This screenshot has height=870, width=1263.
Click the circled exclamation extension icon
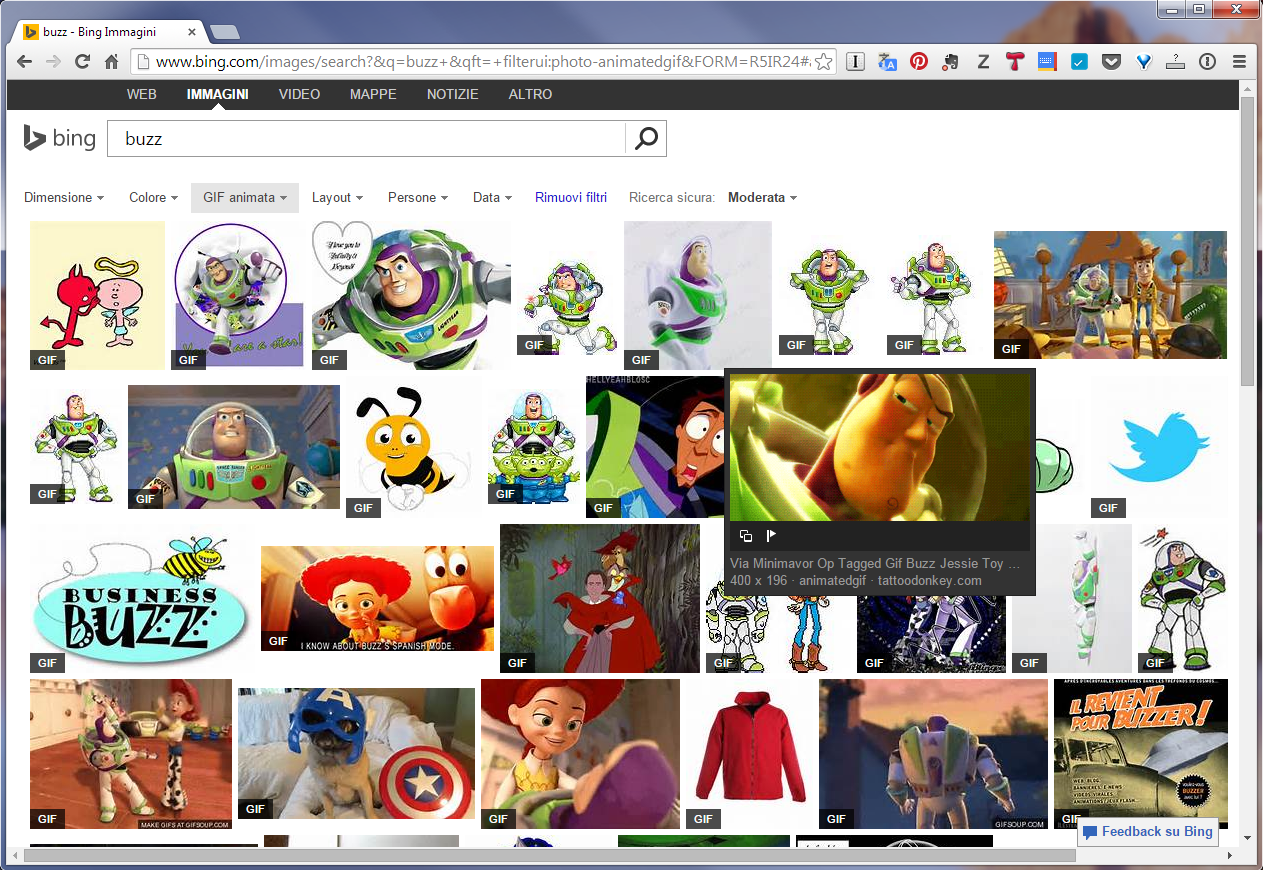(x=1207, y=62)
